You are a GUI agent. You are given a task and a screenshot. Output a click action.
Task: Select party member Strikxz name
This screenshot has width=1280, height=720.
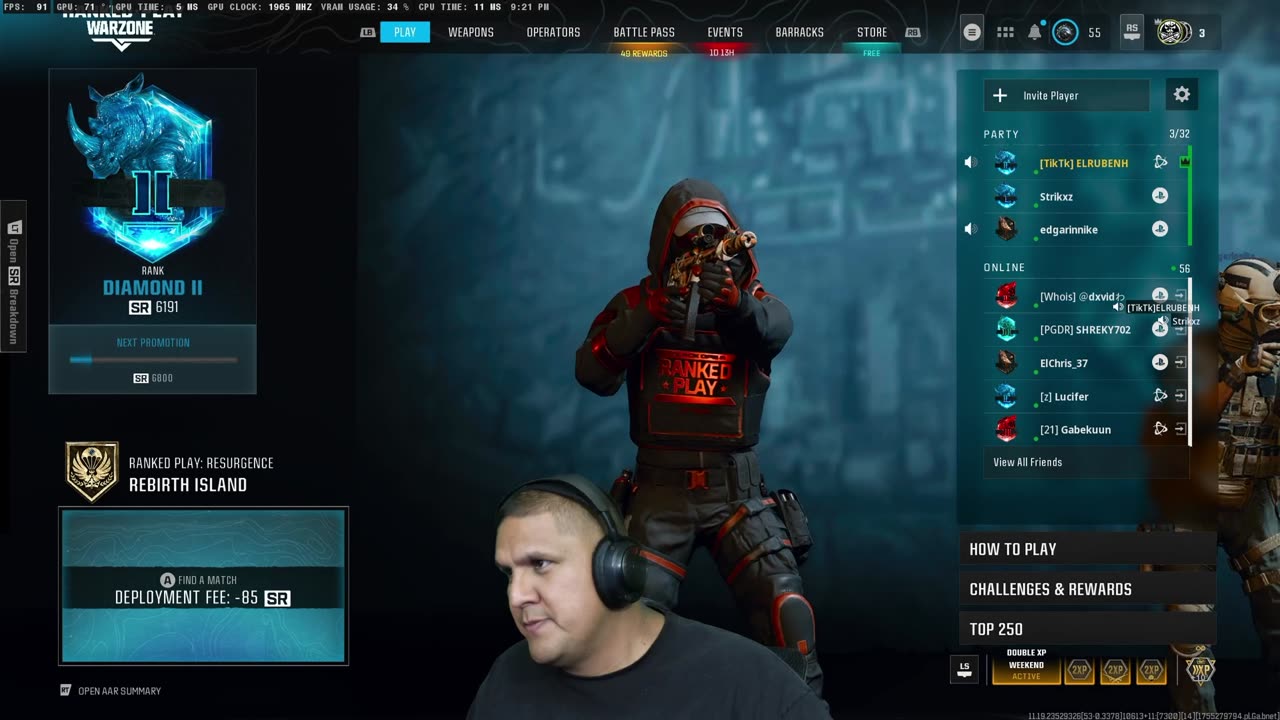(1056, 197)
